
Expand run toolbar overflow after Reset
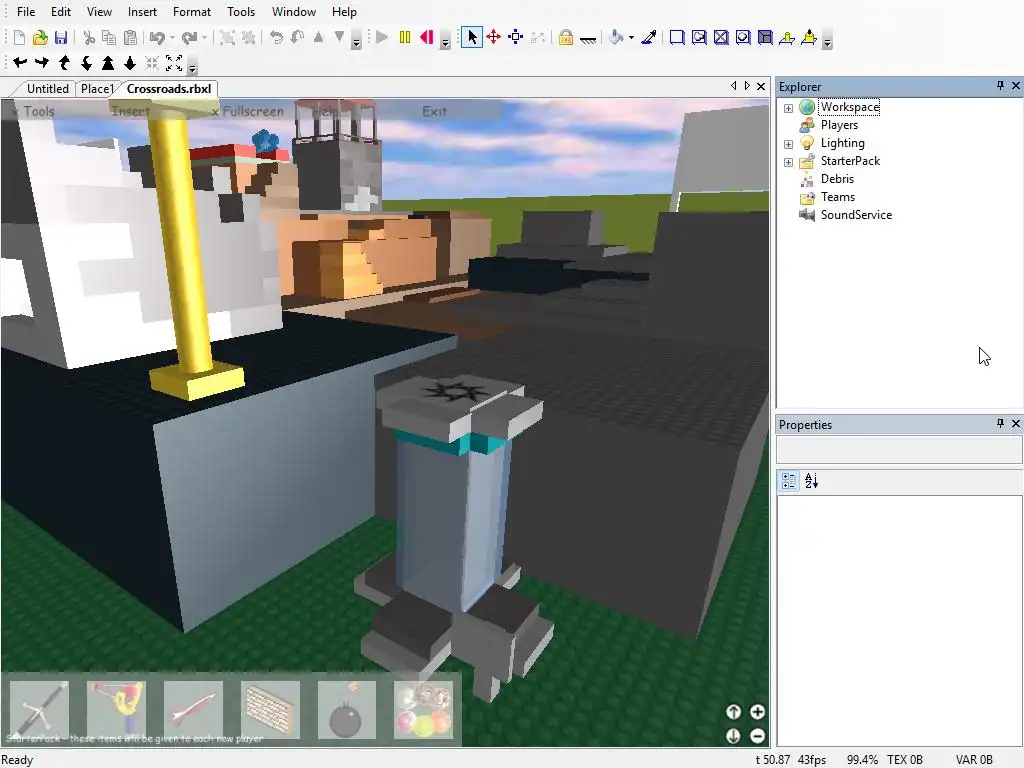click(445, 40)
